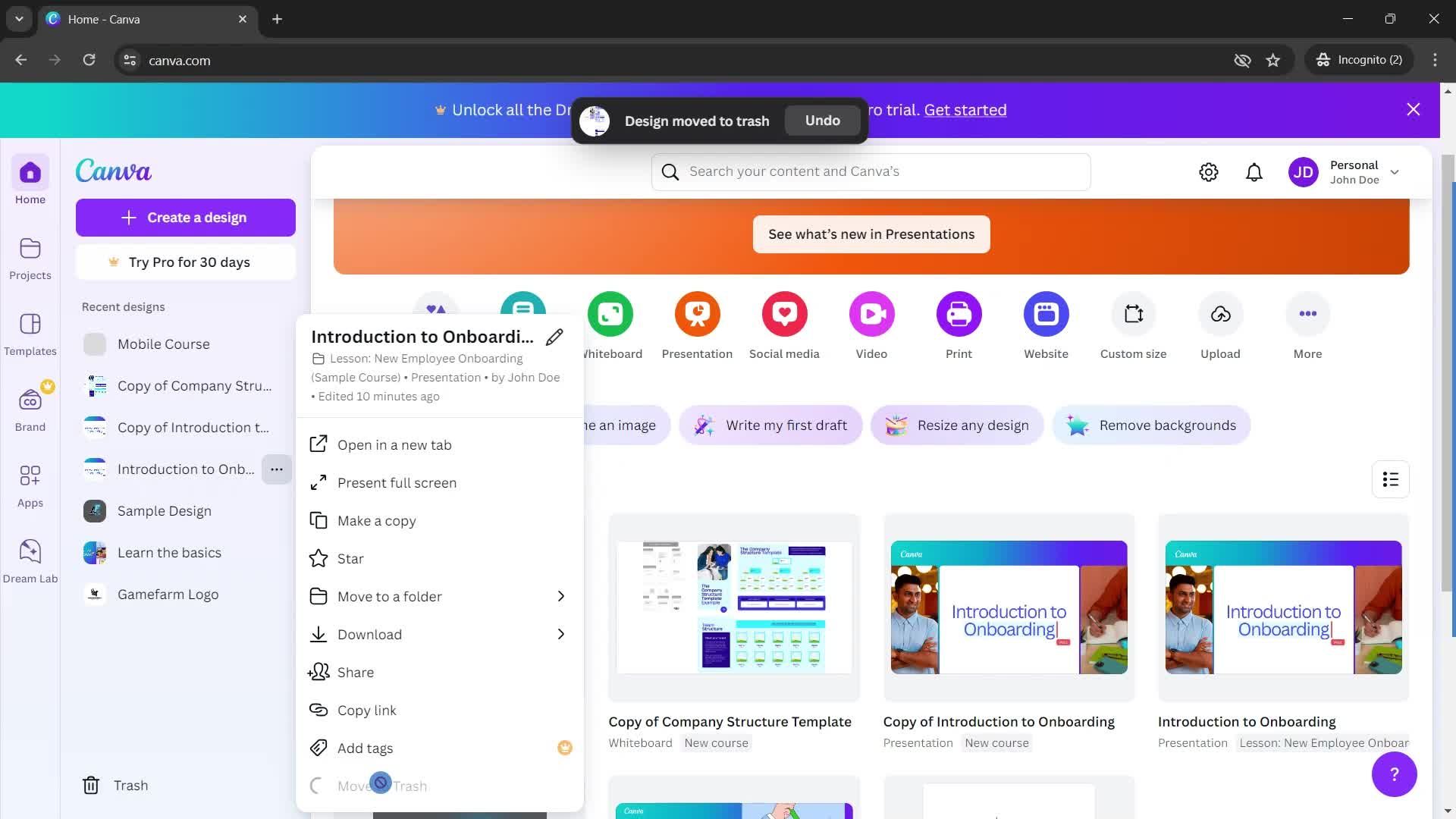Click Star option in context menu

350,558
